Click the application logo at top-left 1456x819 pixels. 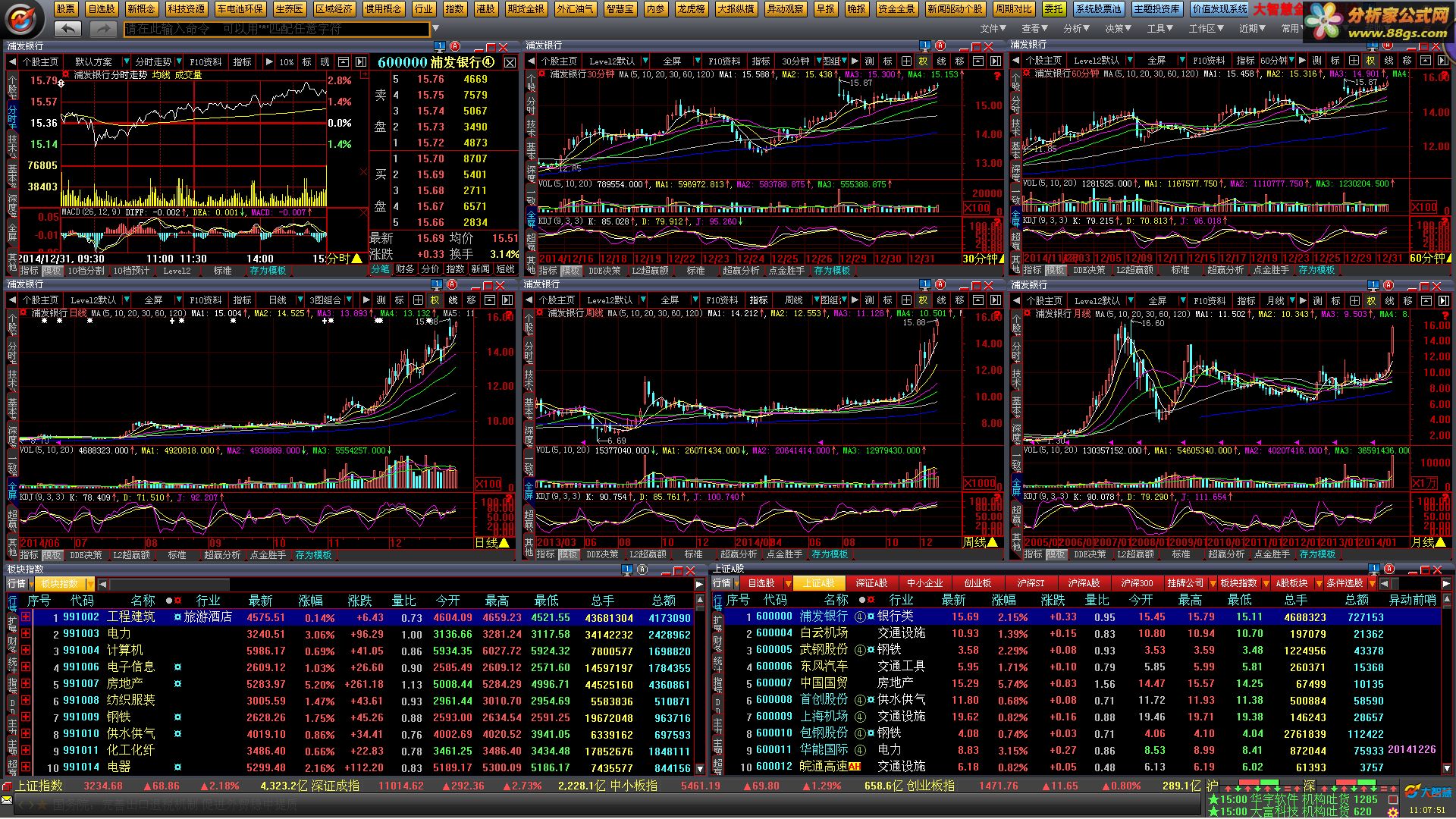coord(23,18)
